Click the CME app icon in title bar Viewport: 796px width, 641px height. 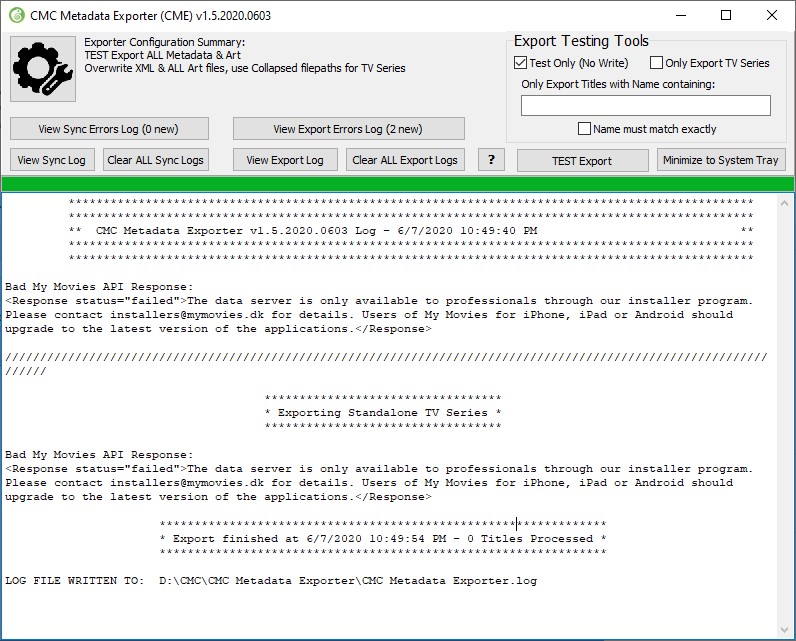click(x=17, y=15)
